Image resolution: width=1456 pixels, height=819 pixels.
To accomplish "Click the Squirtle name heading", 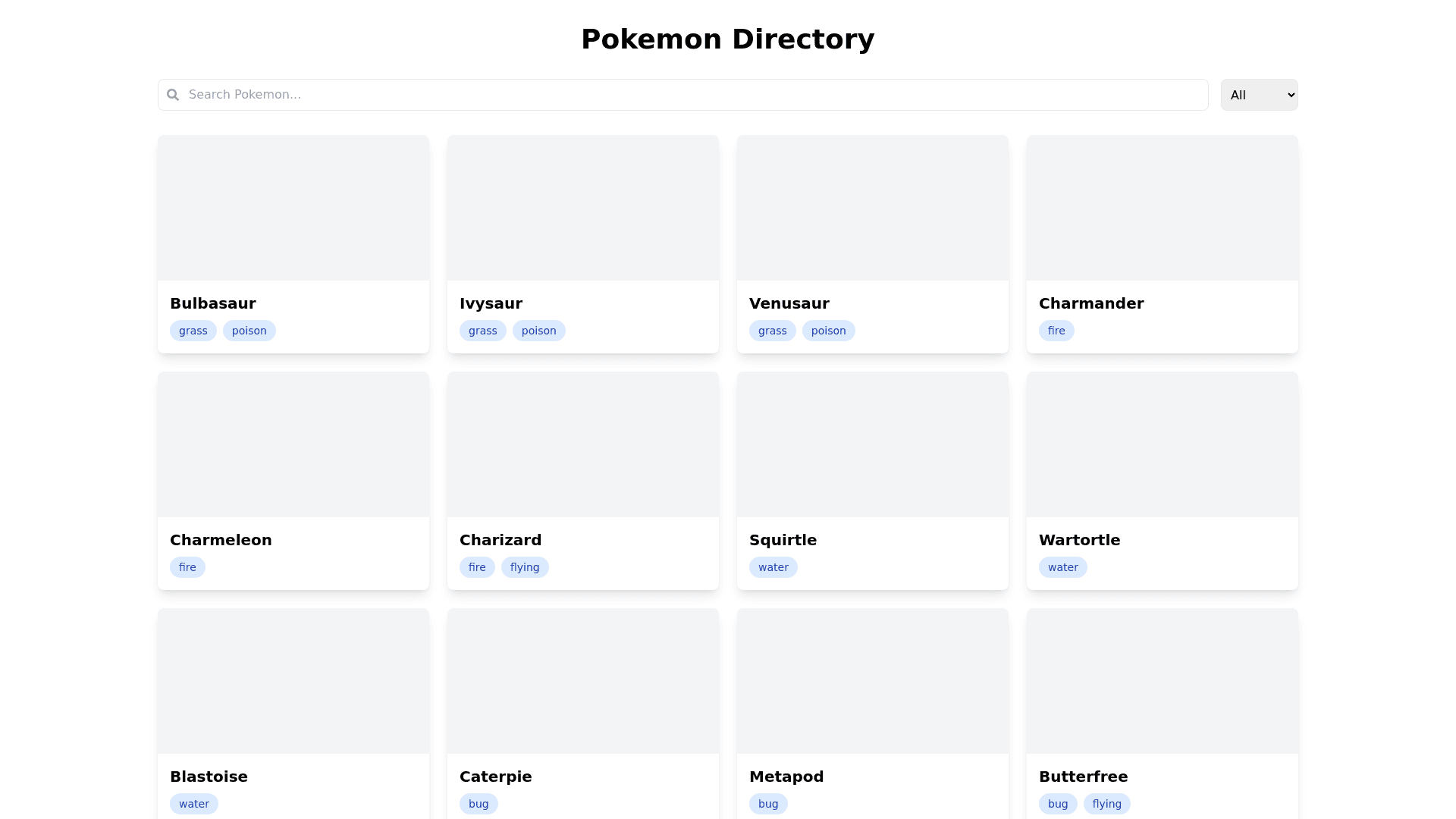I will [783, 540].
